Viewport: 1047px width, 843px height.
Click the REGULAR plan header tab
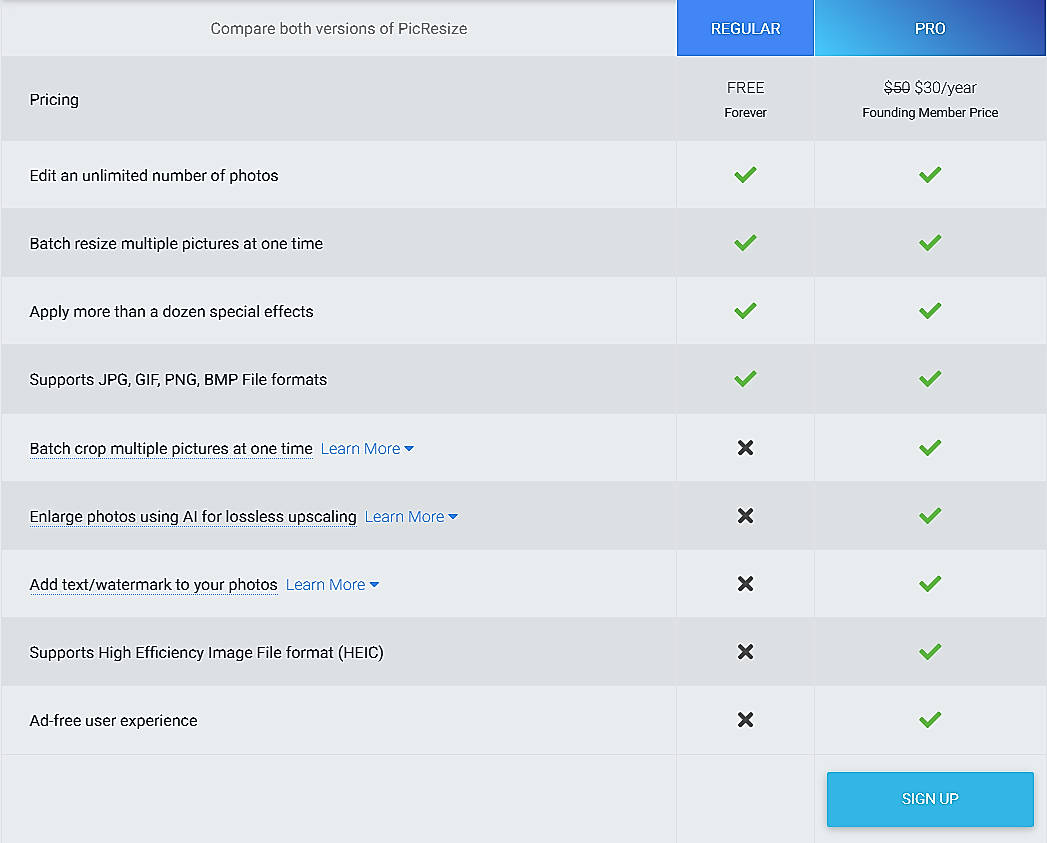pyautogui.click(x=745, y=28)
